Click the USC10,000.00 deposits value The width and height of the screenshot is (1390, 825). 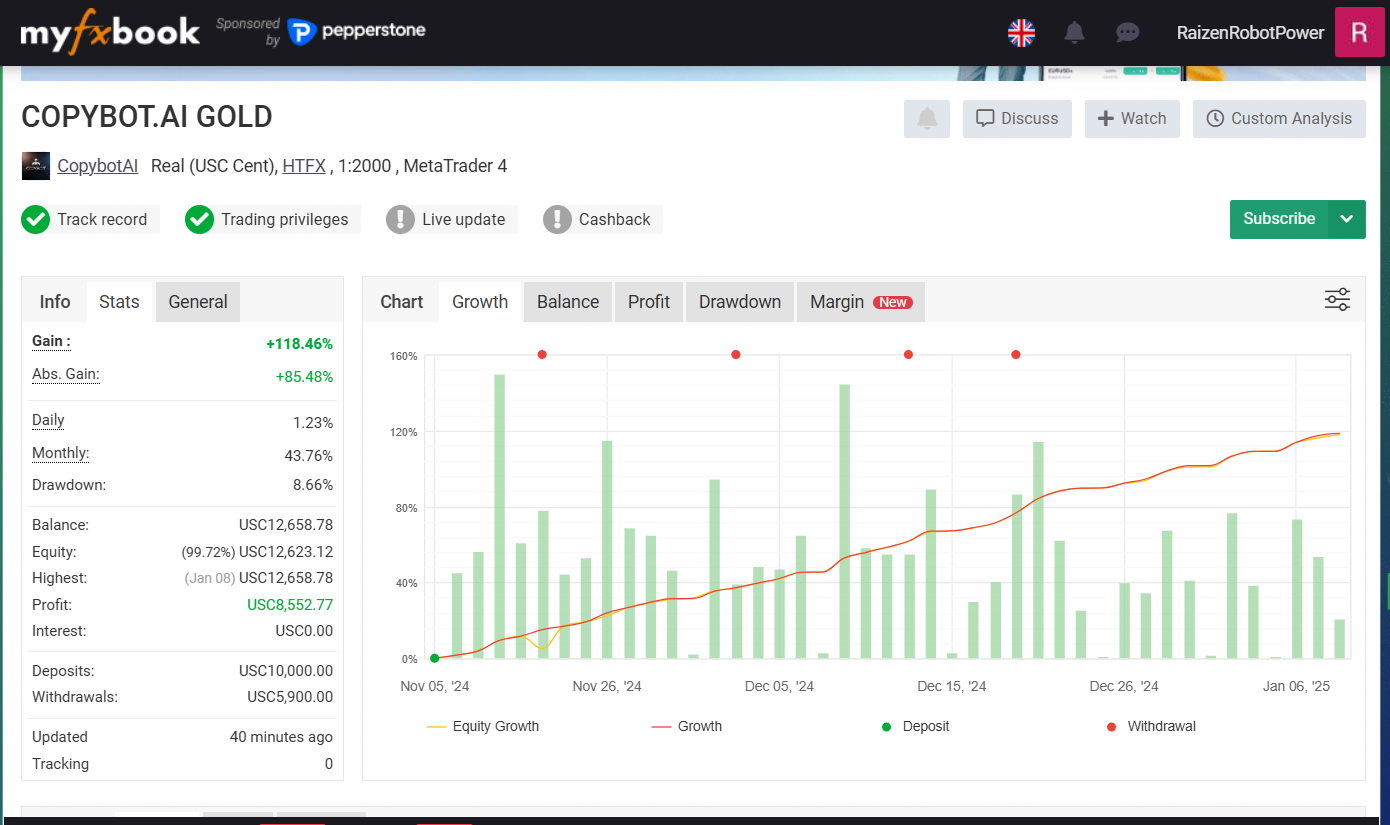coord(286,671)
